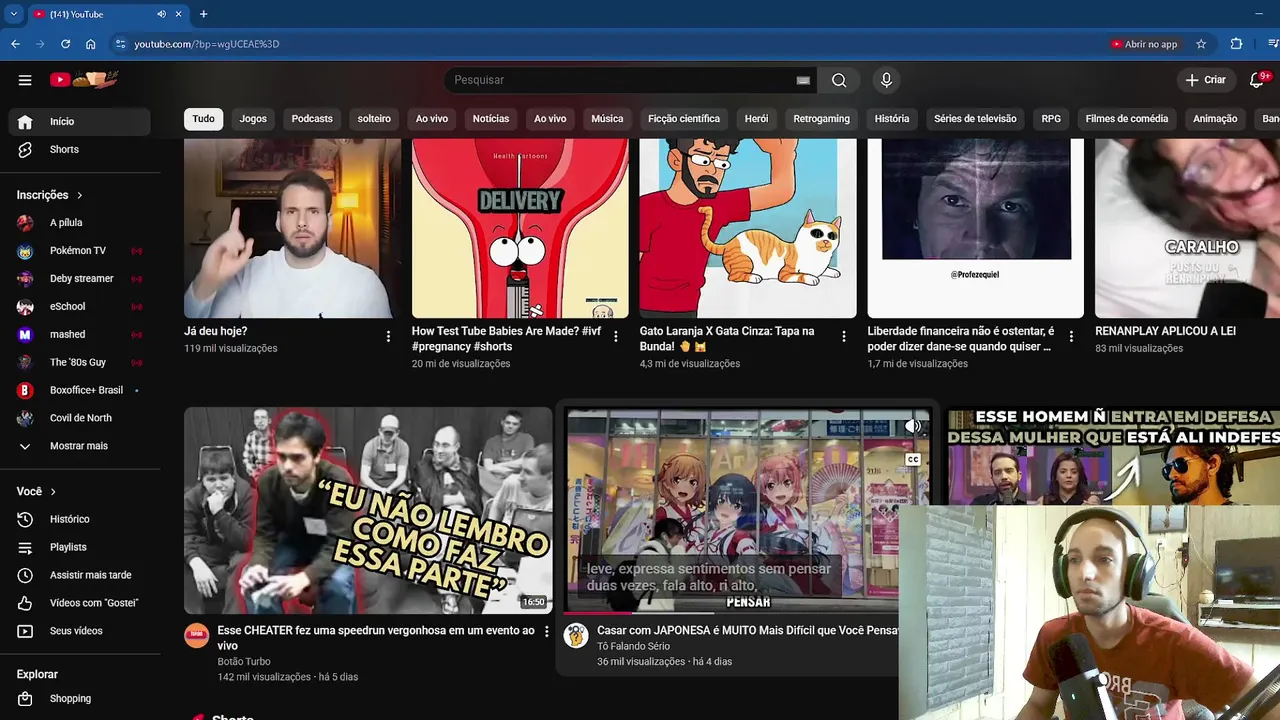
Task: Open eSchool channel subscription
Action: 80,307
